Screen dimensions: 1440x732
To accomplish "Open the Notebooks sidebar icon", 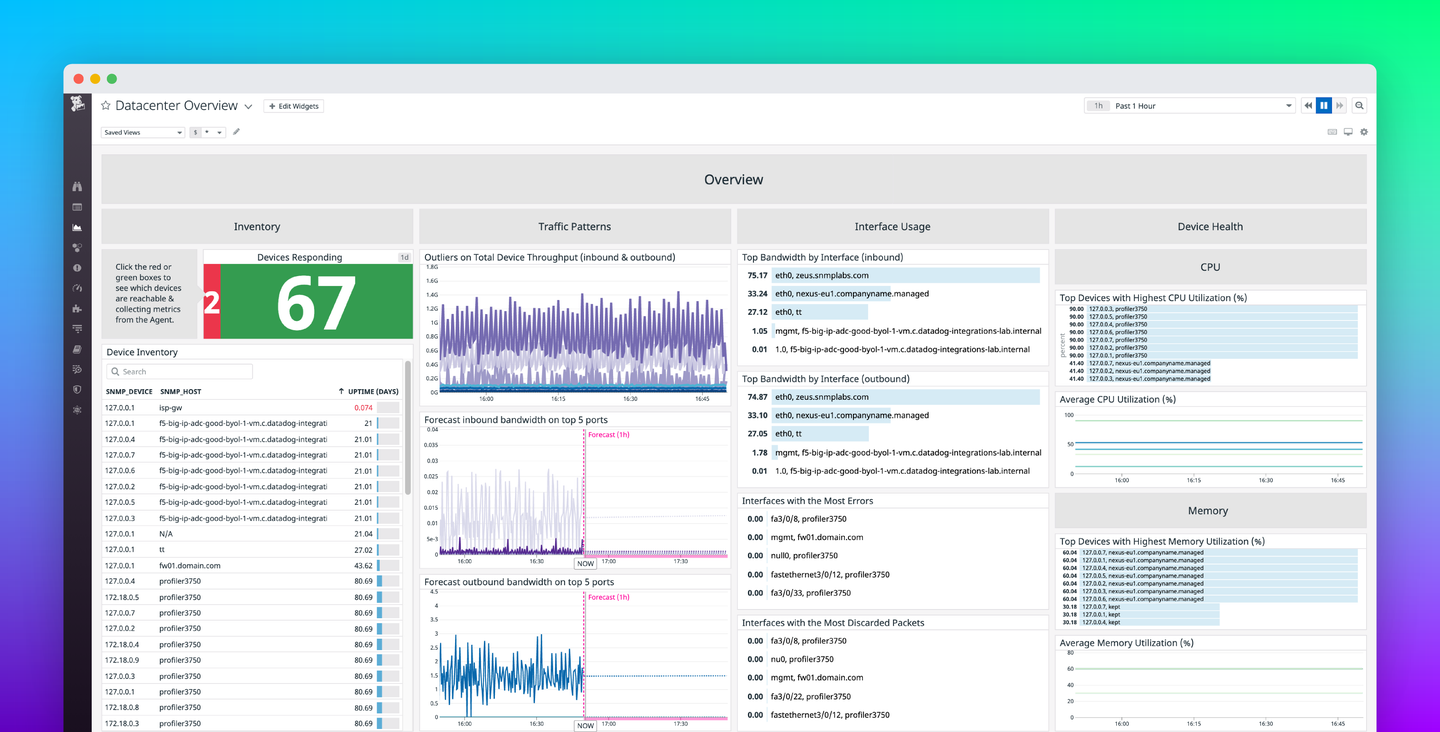I will [77, 349].
